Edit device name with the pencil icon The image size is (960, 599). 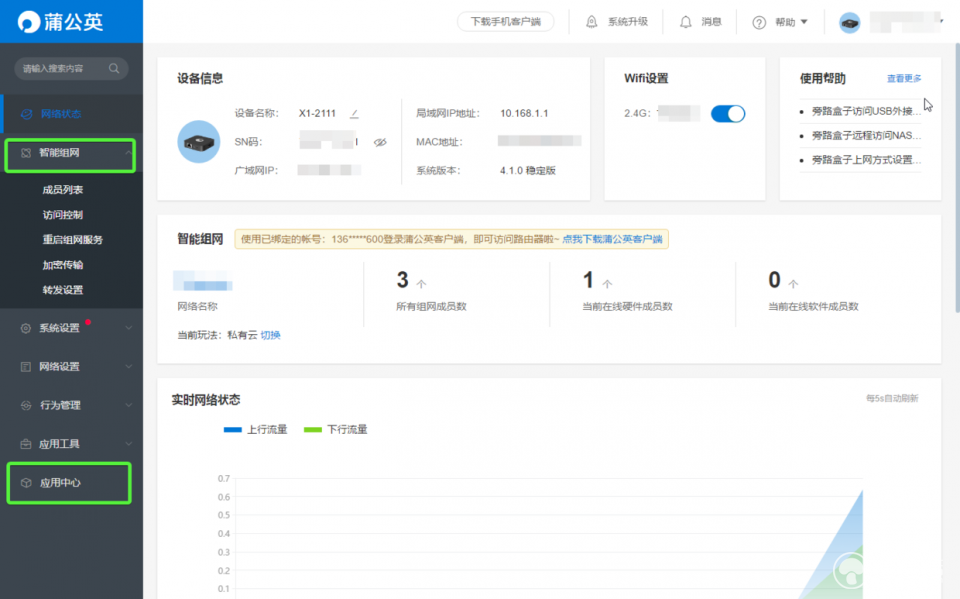click(354, 113)
